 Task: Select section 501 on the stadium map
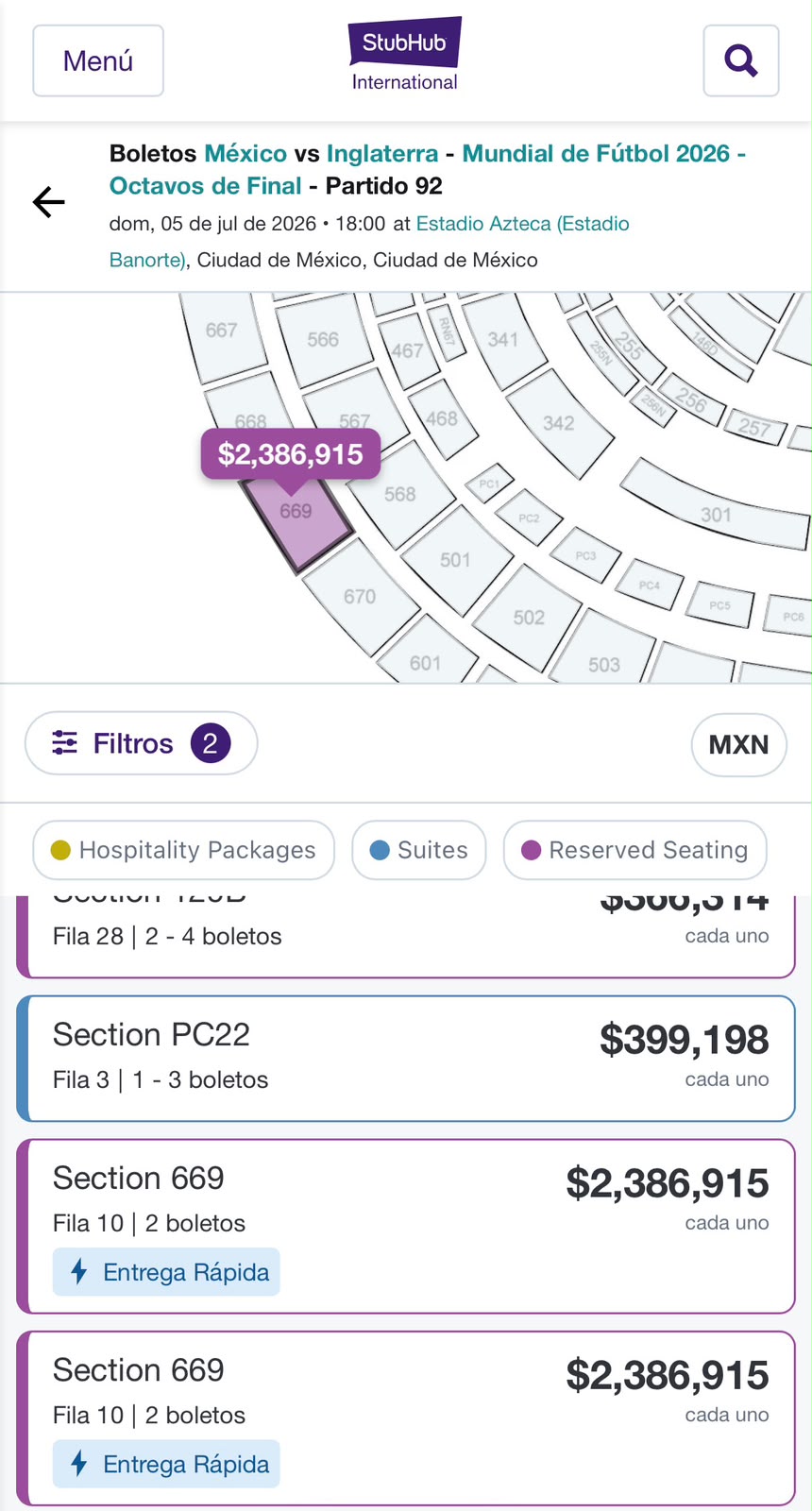[x=457, y=560]
